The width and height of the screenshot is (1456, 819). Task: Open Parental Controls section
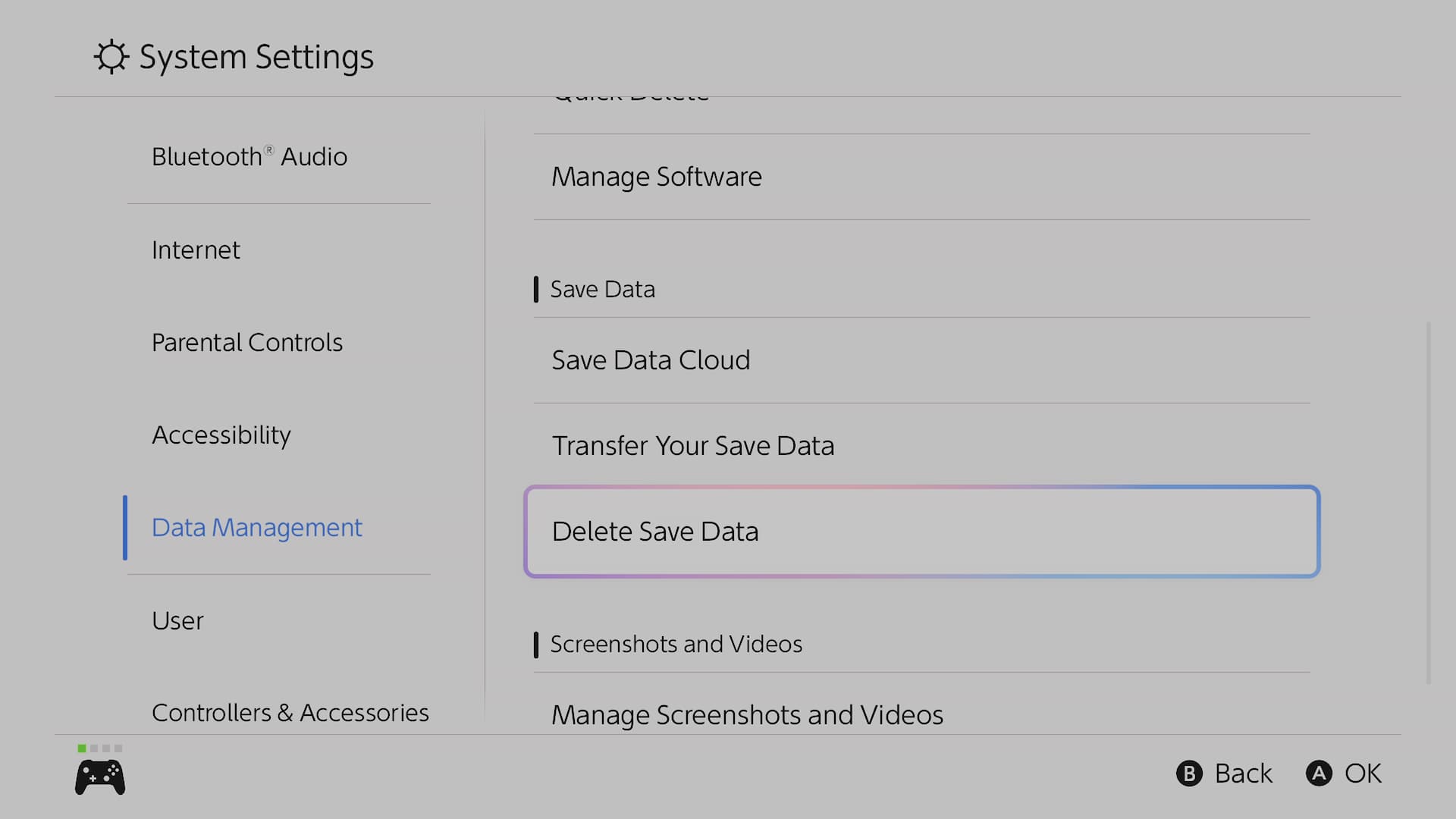click(x=247, y=343)
